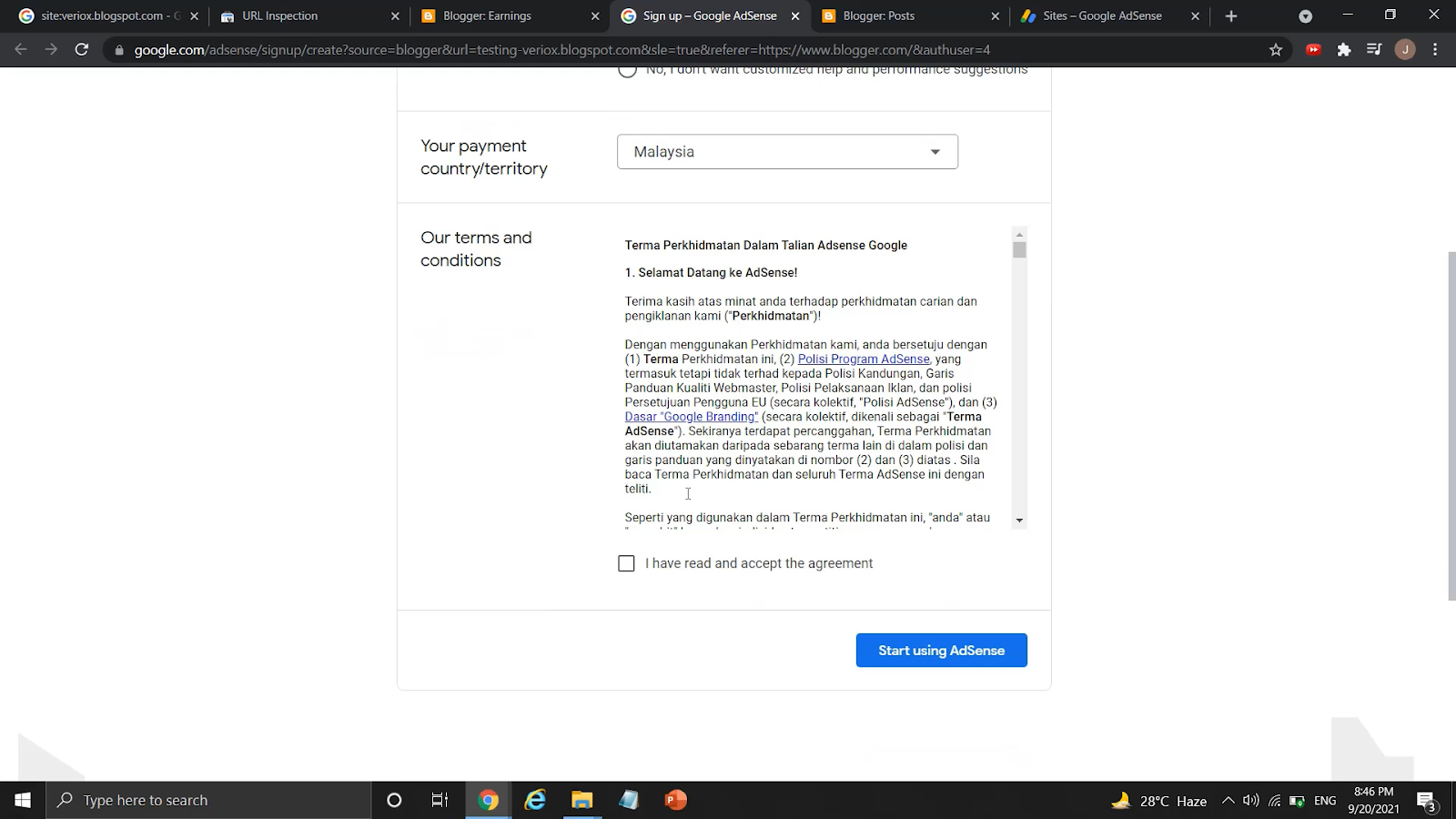Open Google Chrome from the taskbar
This screenshot has height=819, width=1456.
(489, 800)
